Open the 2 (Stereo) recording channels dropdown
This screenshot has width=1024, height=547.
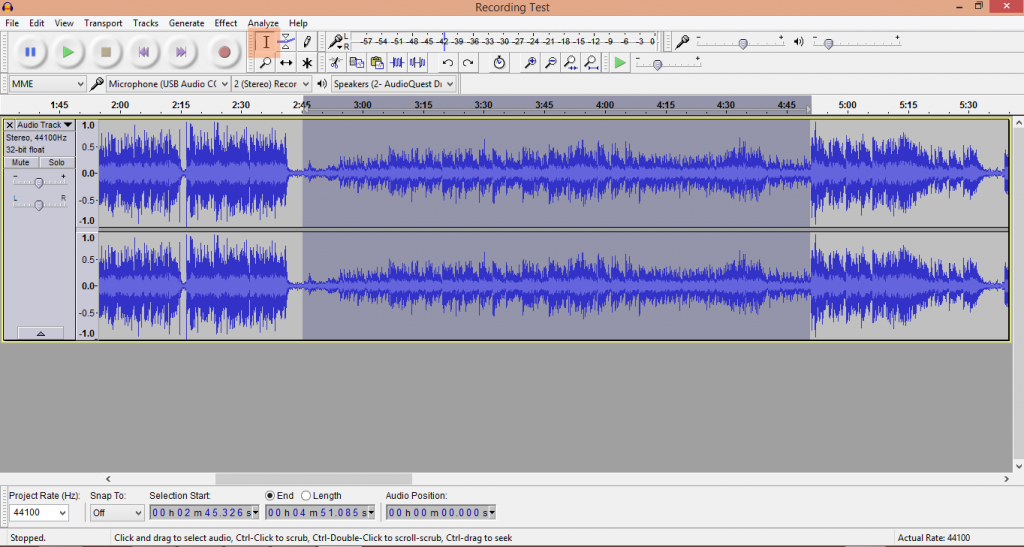tap(271, 84)
